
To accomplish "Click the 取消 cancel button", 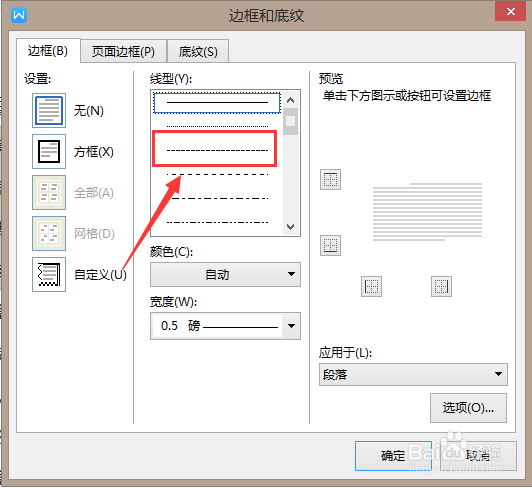I will point(478,456).
